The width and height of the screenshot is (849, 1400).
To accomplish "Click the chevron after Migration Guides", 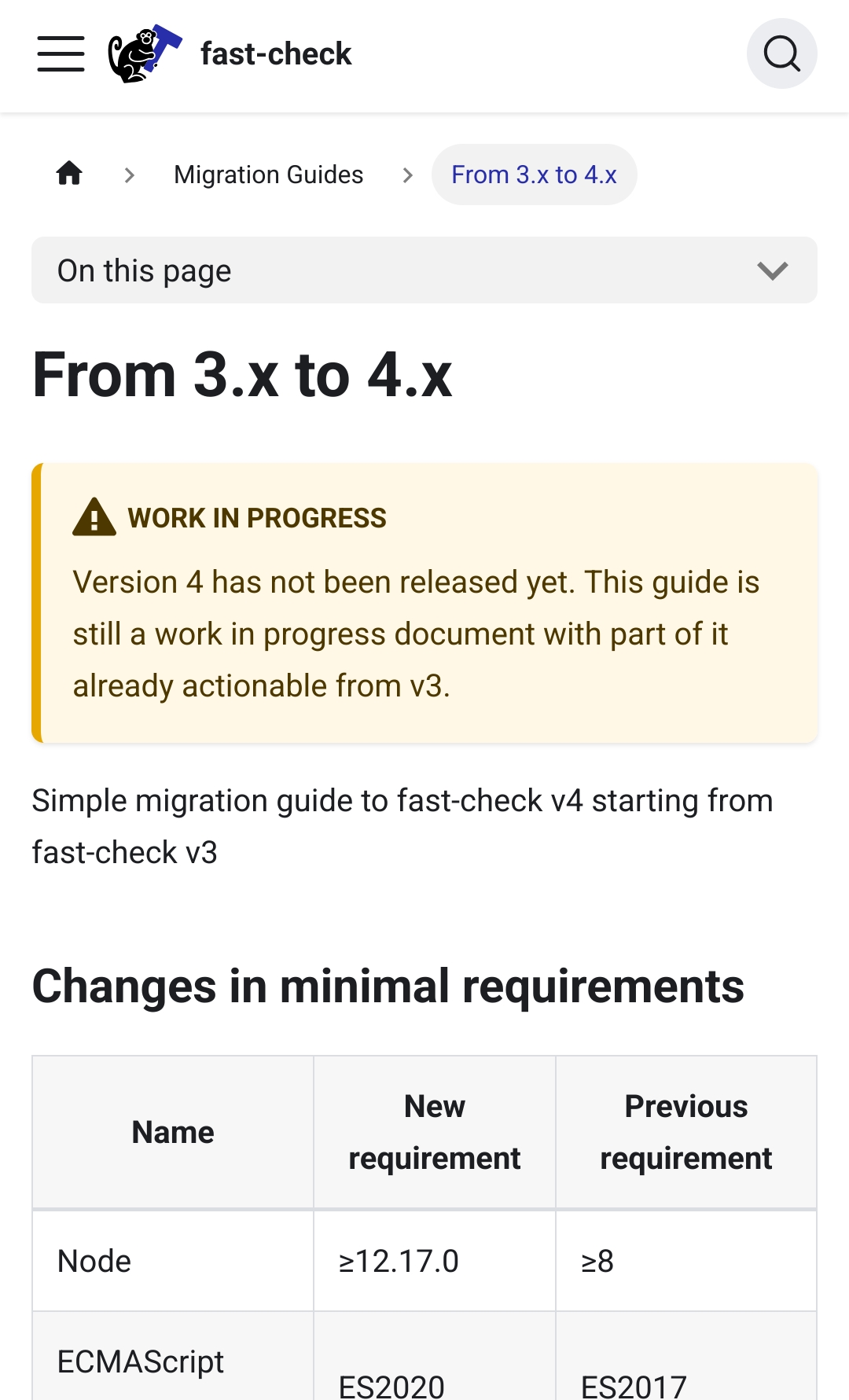I will click(407, 175).
